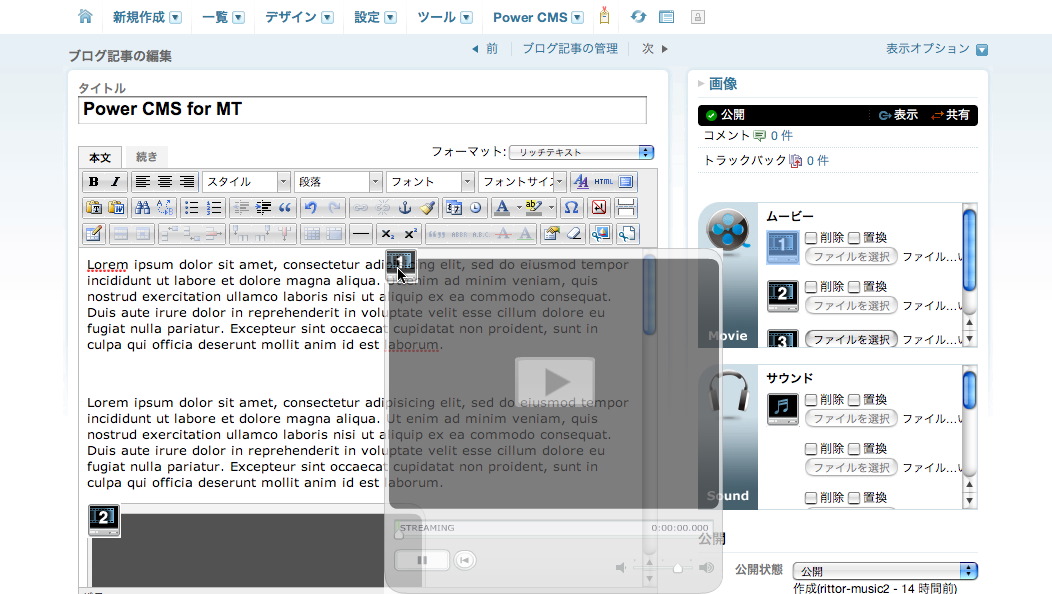
Task: Insert a numbered list
Action: pyautogui.click(x=213, y=208)
